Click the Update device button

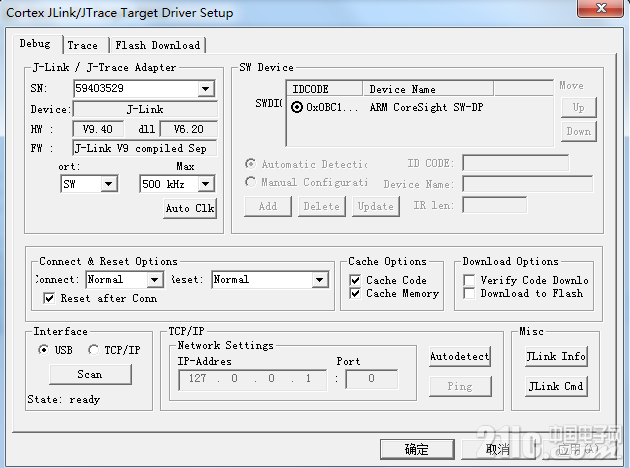[376, 206]
